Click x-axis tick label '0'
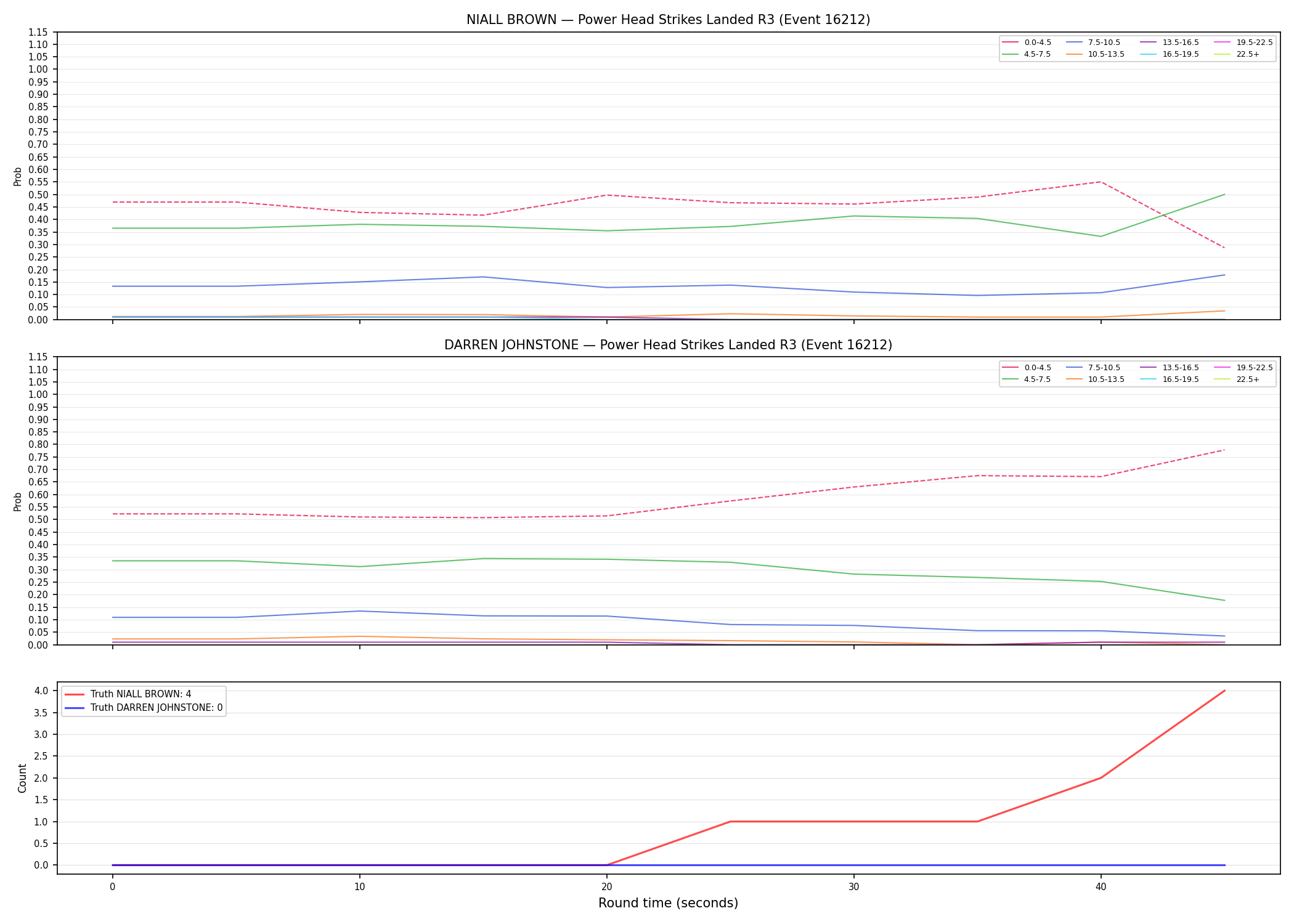 (x=112, y=887)
